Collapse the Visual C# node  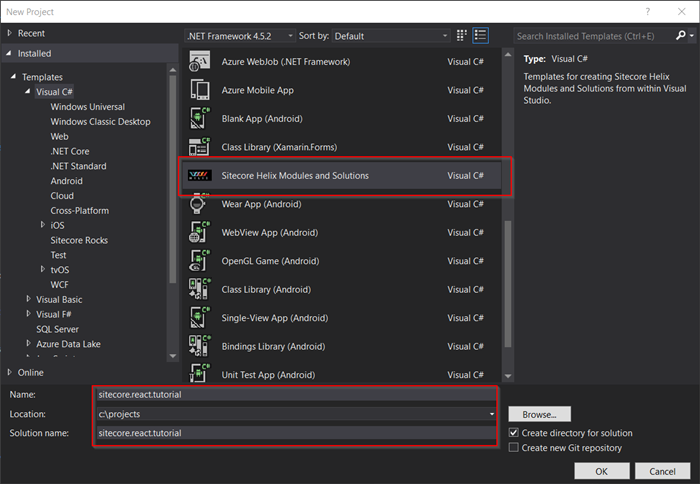(28, 92)
